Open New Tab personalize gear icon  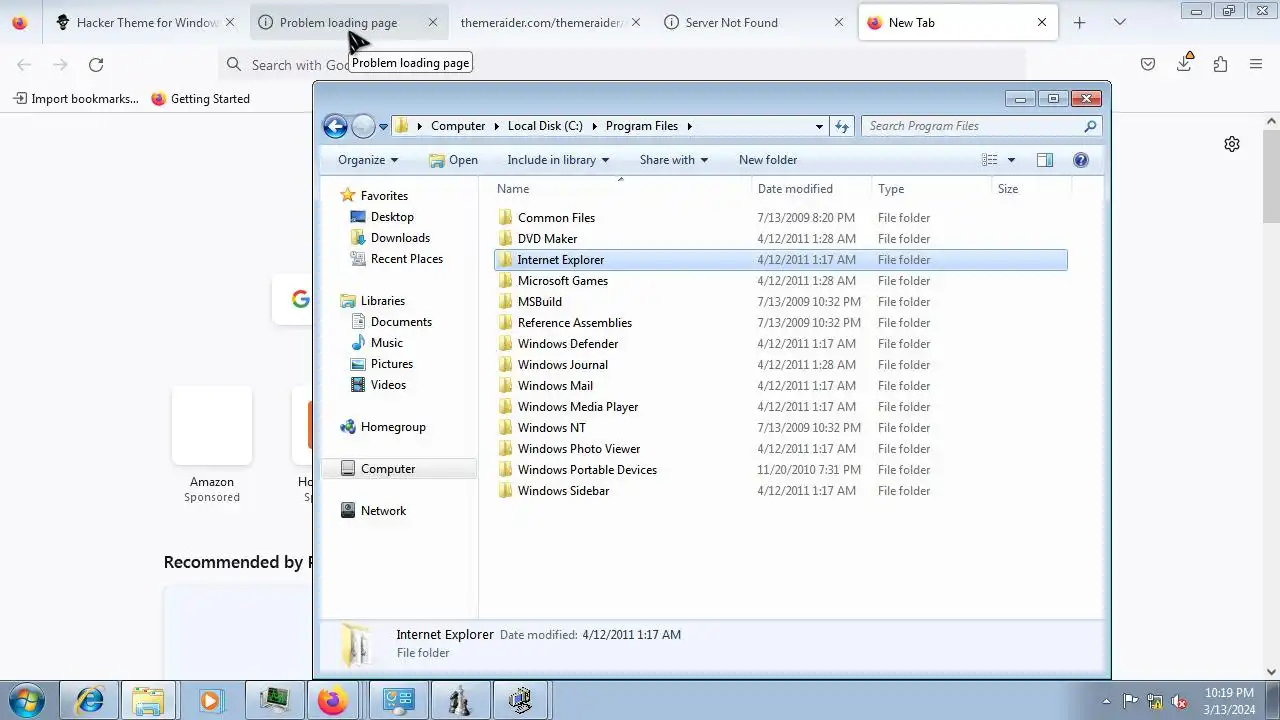tap(1232, 144)
